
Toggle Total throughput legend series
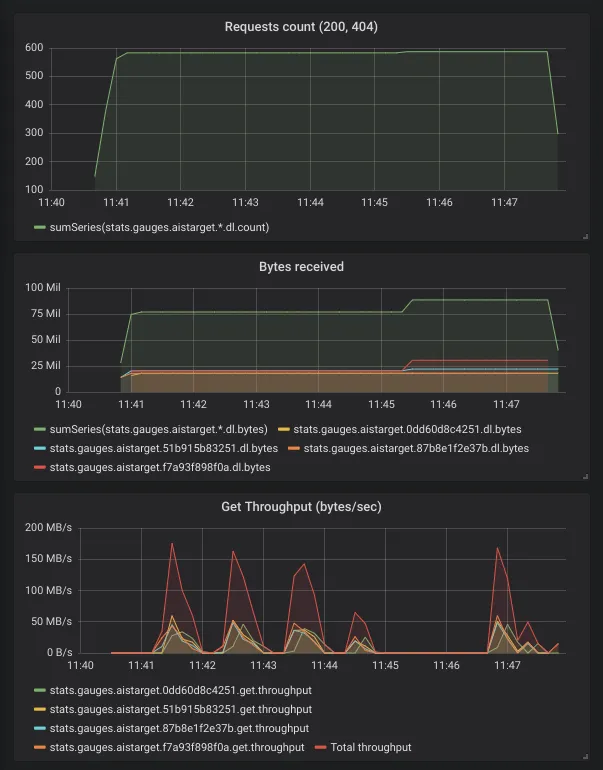coord(371,747)
